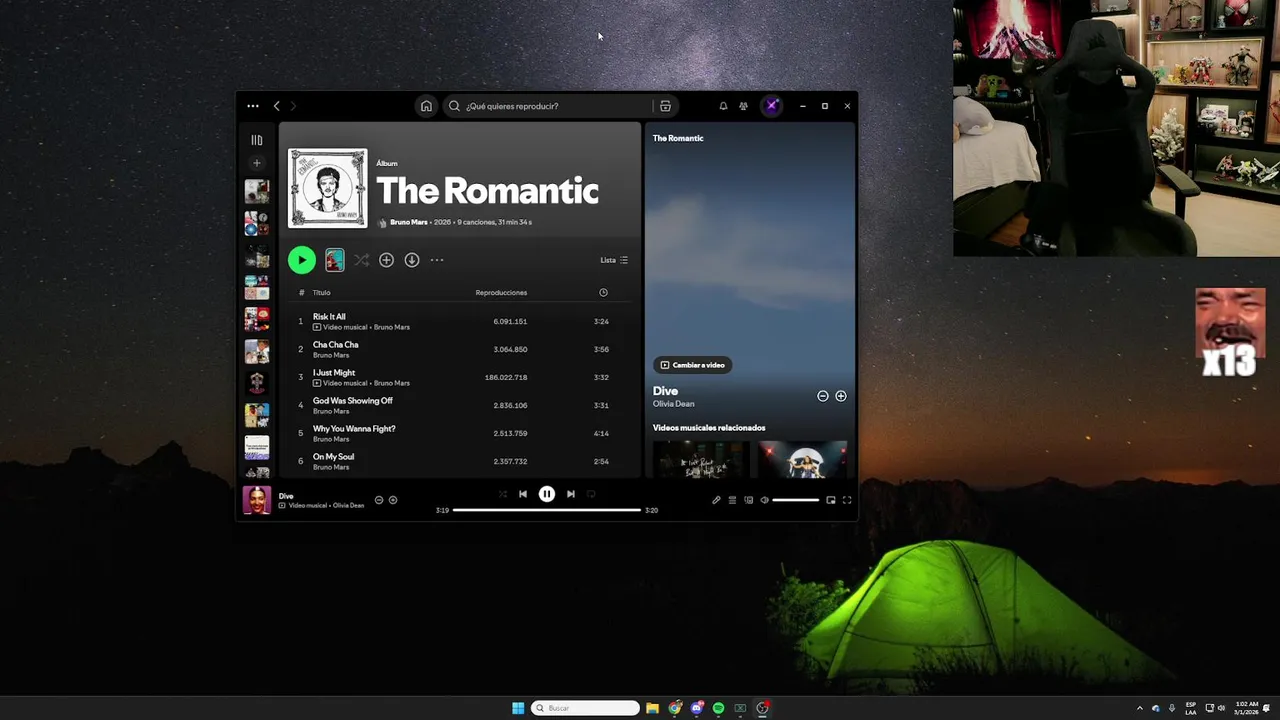Click the minus icon in the player bar

(379, 500)
